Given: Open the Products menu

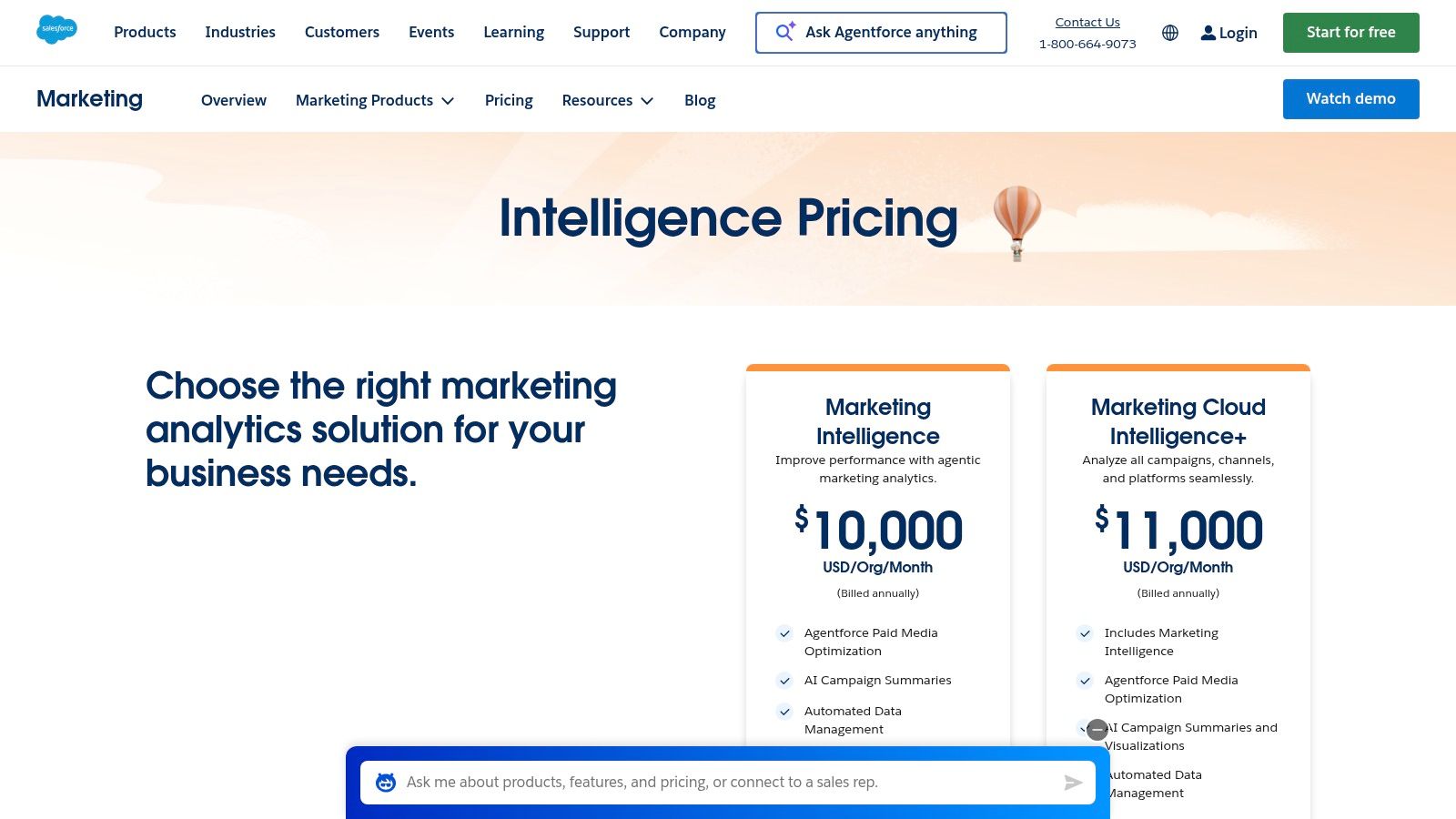Looking at the screenshot, I should point(145,32).
